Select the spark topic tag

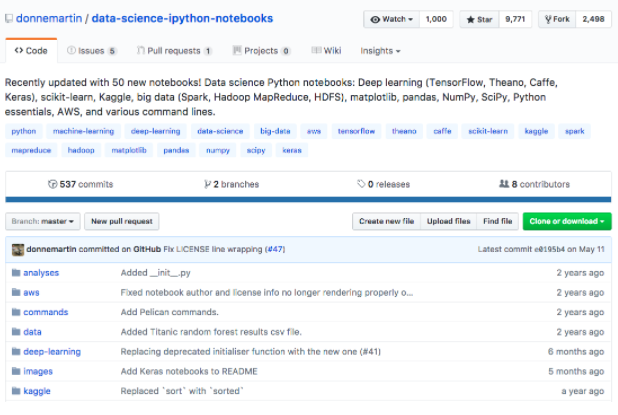click(575, 131)
